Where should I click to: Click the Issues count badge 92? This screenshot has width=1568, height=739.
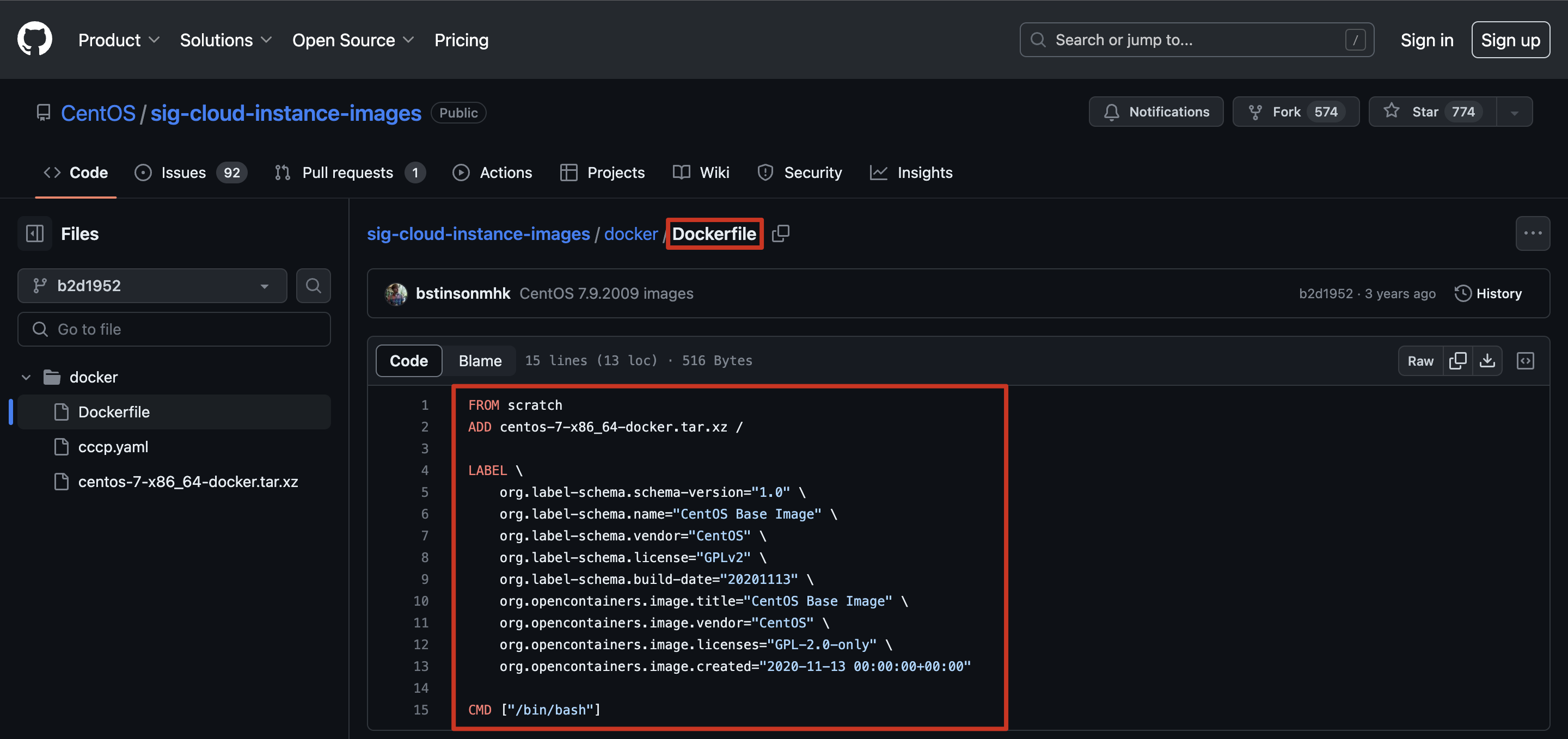pyautogui.click(x=232, y=173)
